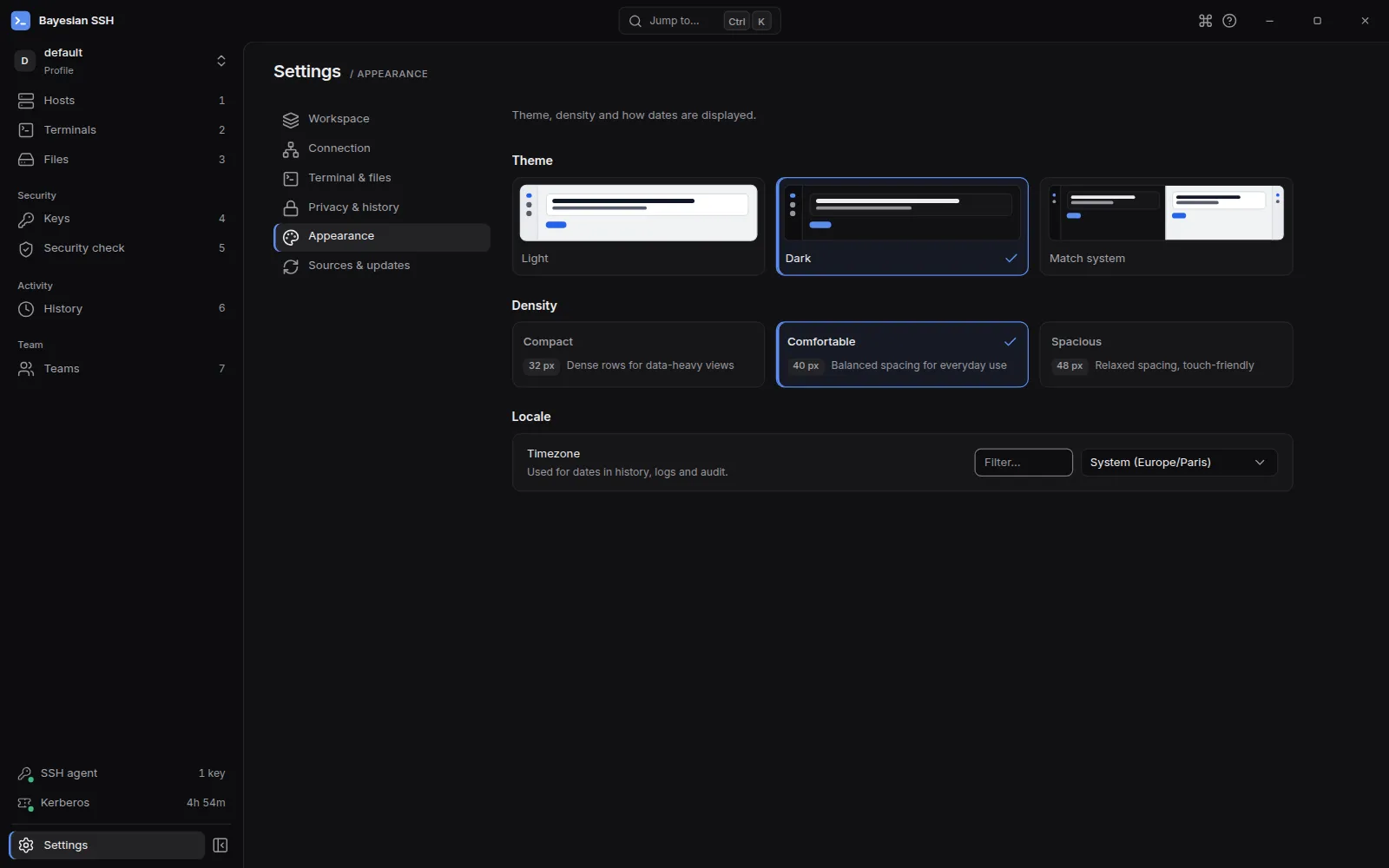
Task: Select the Match system theme option
Action: pos(1166,227)
